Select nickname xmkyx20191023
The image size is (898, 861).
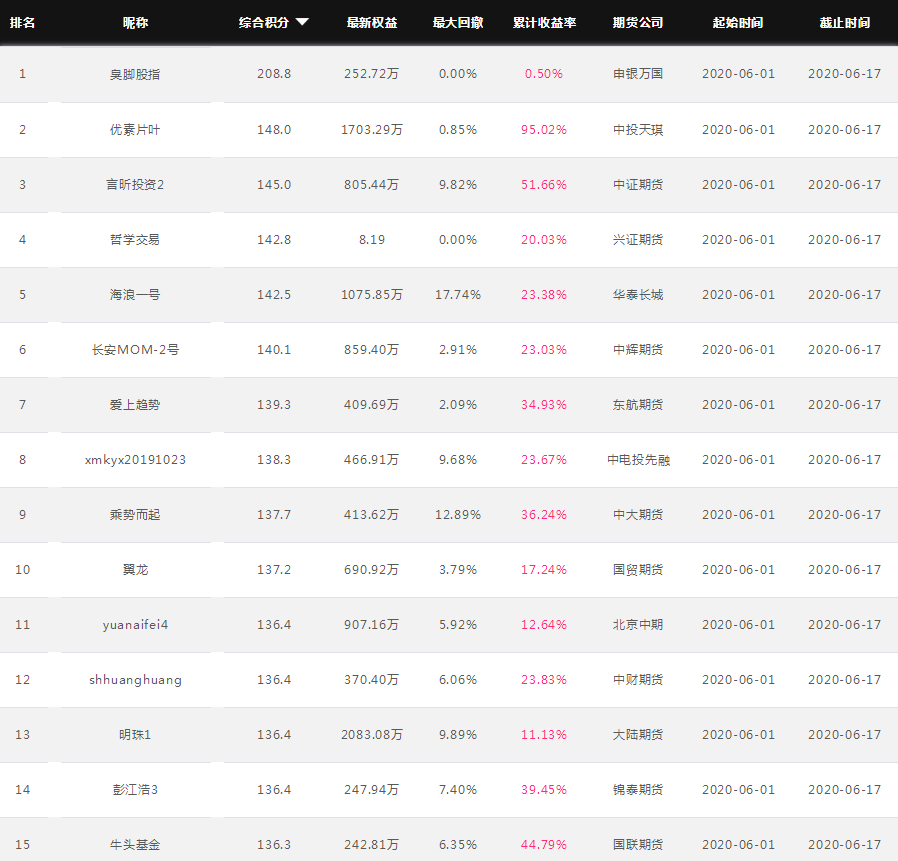click(135, 459)
